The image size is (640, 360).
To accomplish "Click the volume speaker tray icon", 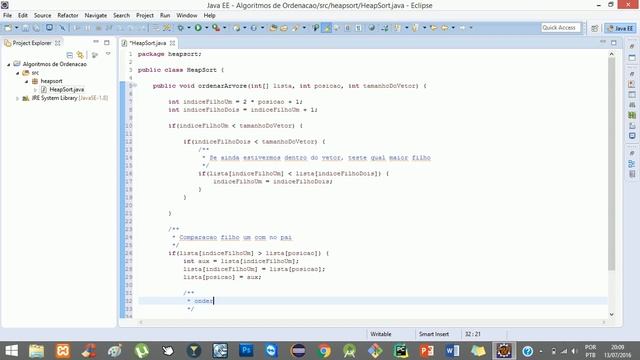I will click(x=574, y=351).
